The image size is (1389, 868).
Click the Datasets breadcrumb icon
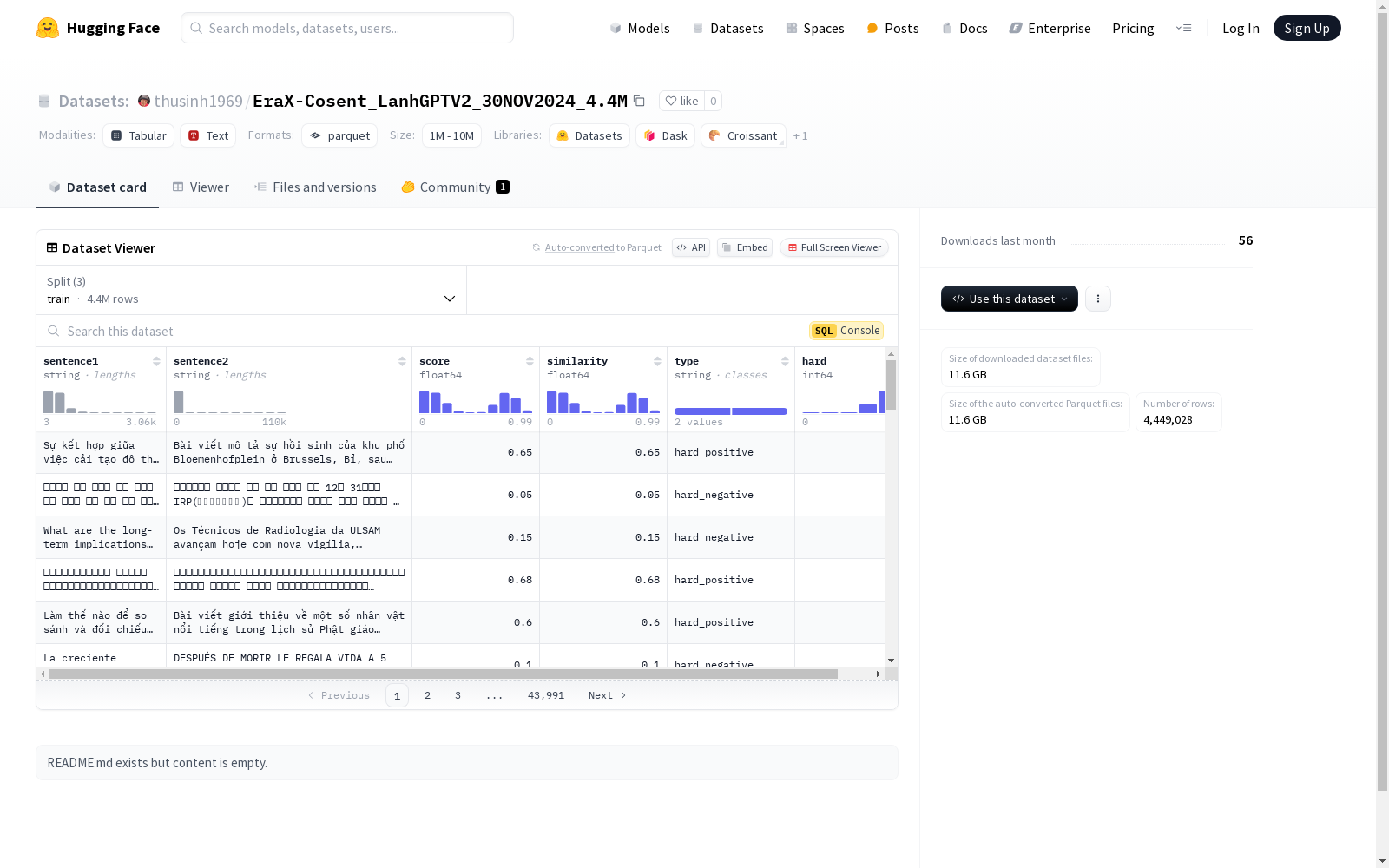tap(44, 101)
